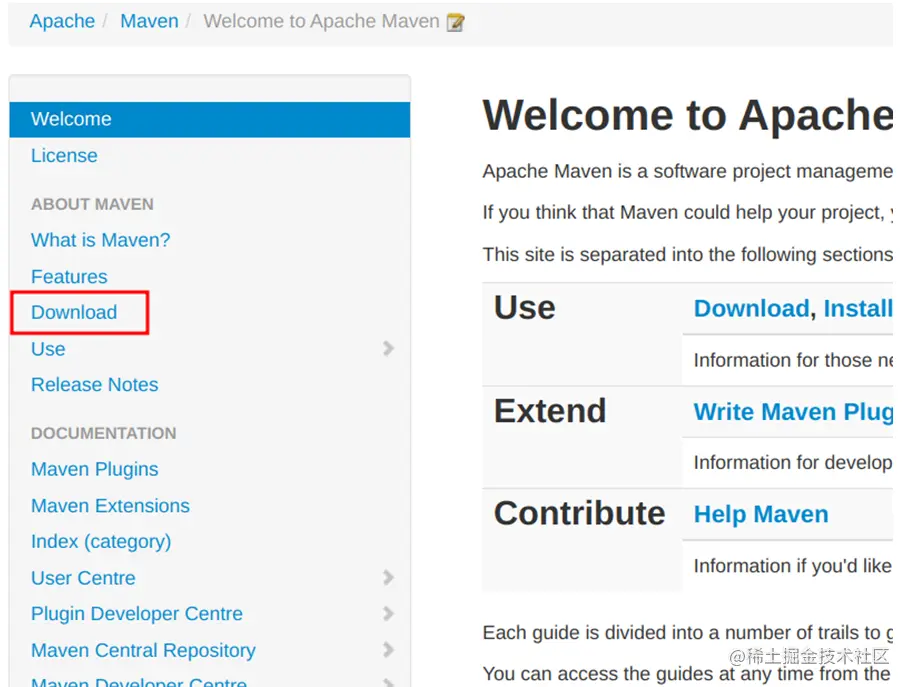Open the Release Notes sidebar link

95,385
